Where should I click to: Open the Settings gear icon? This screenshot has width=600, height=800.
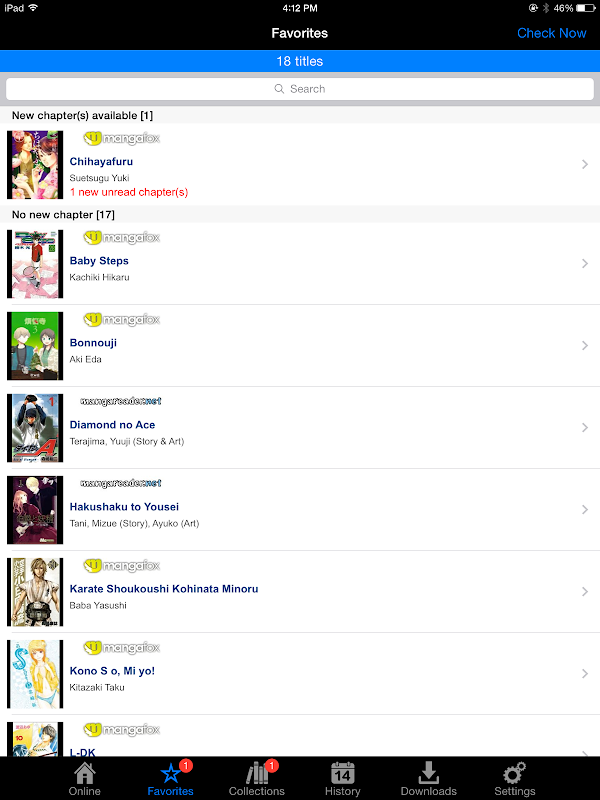514,773
